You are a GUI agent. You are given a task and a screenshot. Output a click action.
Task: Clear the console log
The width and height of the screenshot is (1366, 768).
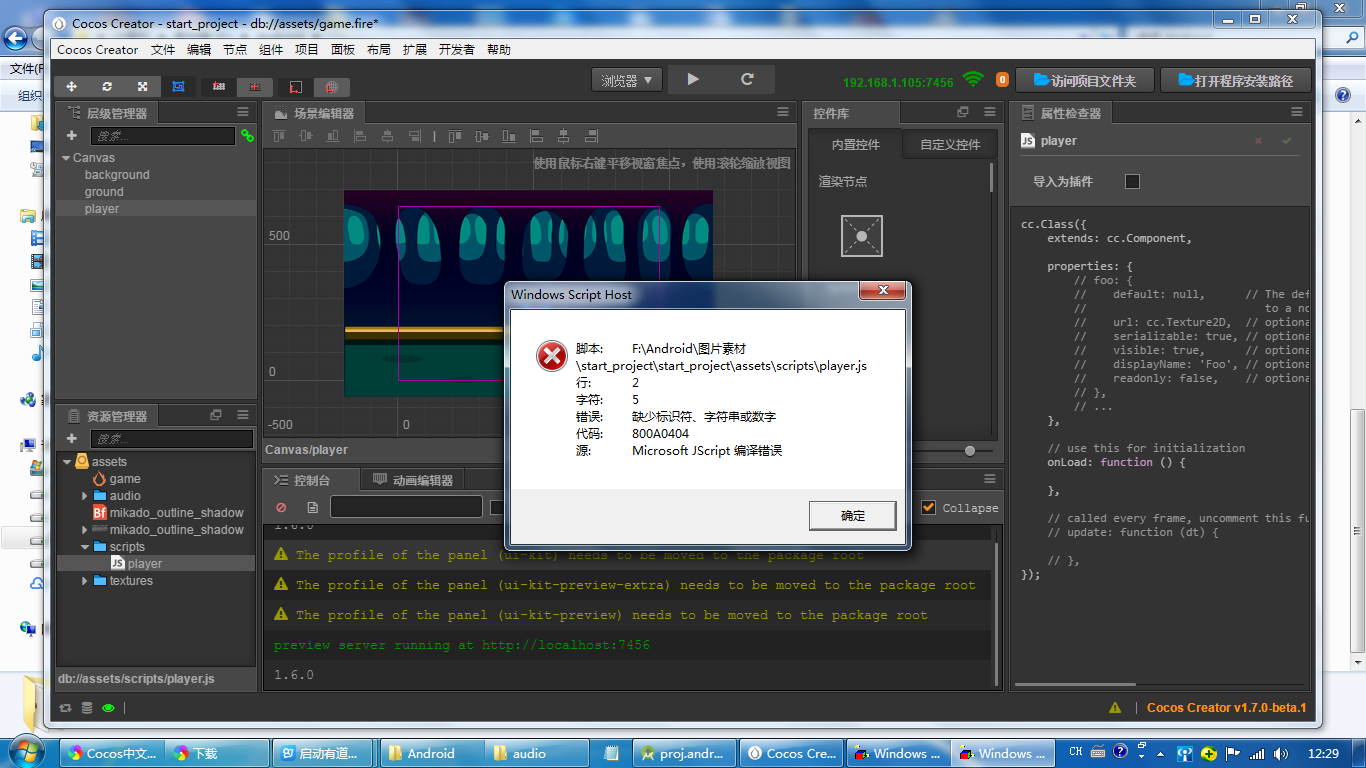(x=281, y=507)
